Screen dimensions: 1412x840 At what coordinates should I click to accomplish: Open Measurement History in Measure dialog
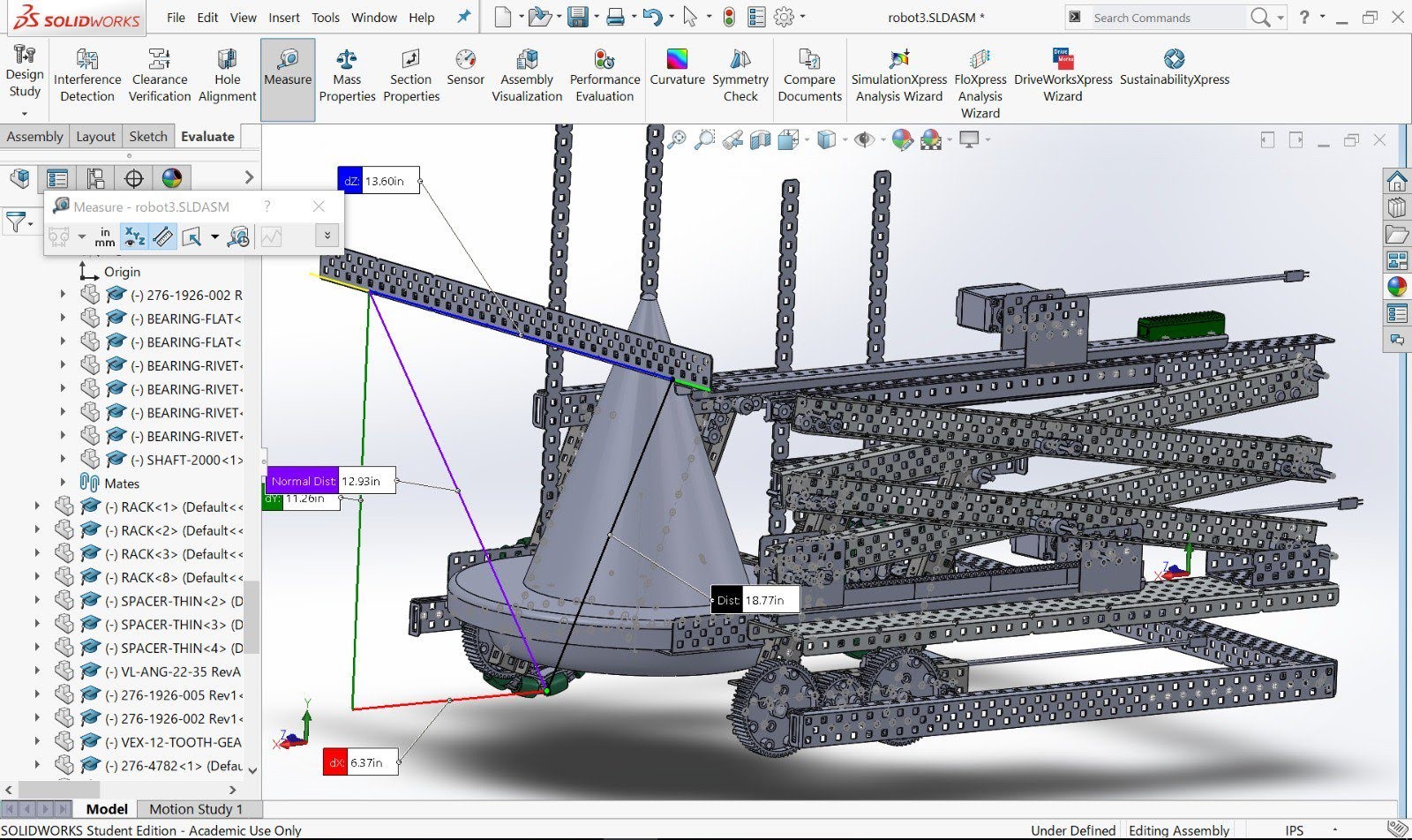239,236
